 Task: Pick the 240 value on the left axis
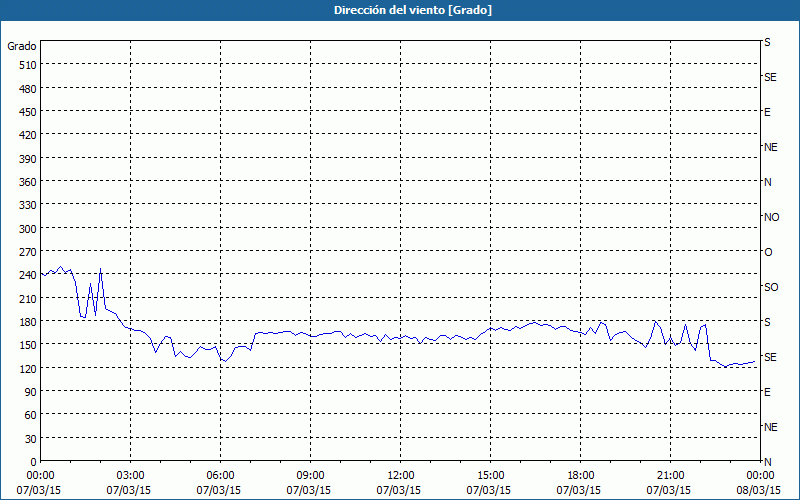[29, 276]
